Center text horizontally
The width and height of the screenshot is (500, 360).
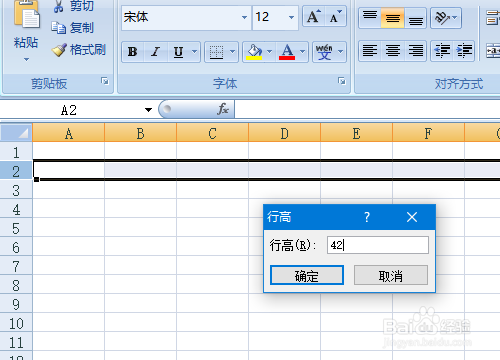[x=393, y=51]
